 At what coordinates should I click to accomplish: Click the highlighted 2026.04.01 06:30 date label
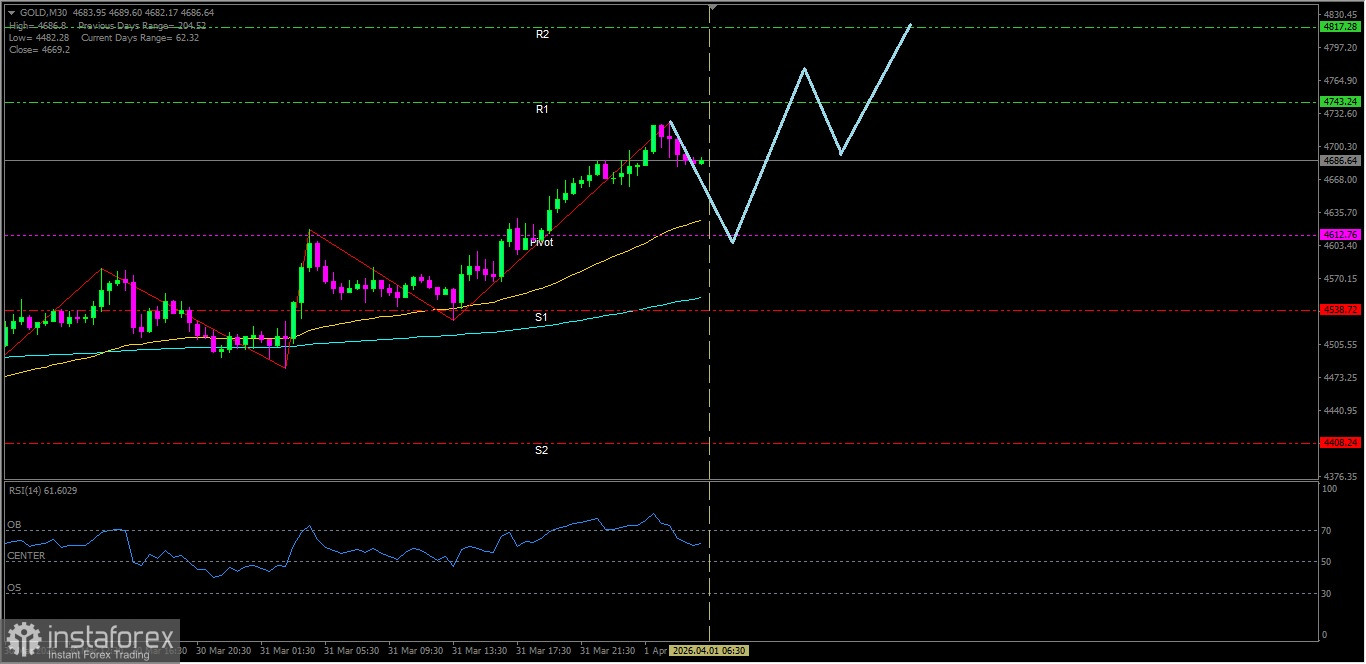pos(708,650)
